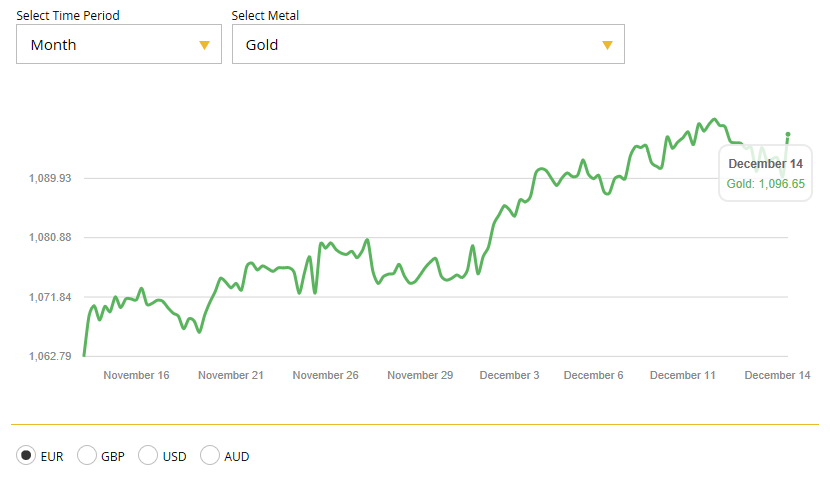This screenshot has height=477, width=830.
Task: Open the Month time period dropdown
Action: [118, 45]
